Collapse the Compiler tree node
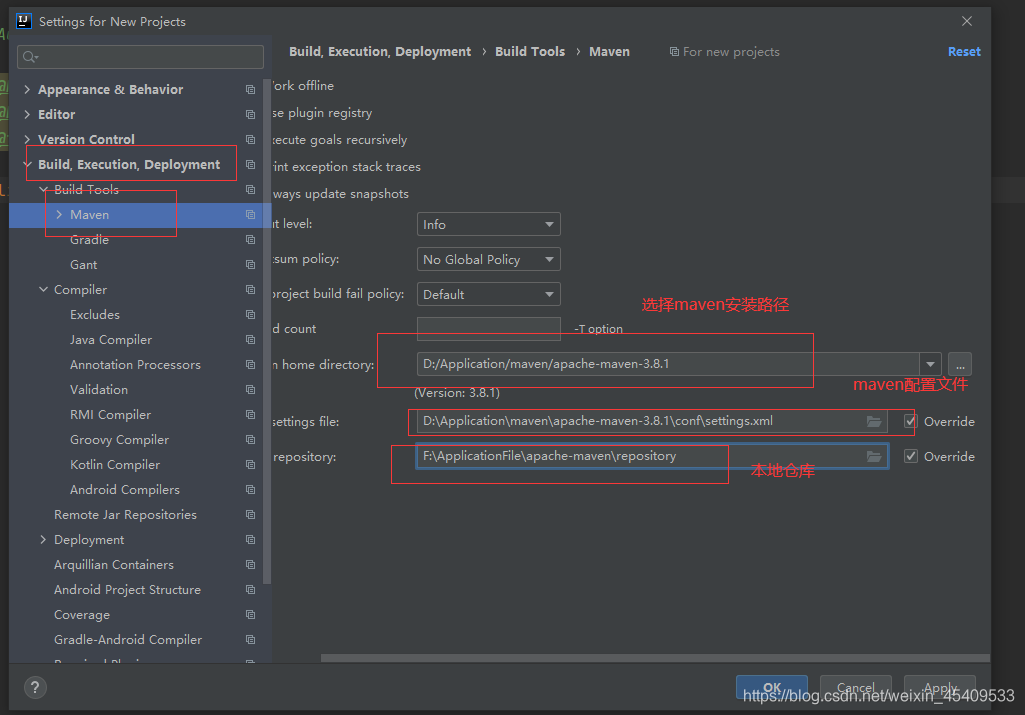 click(43, 290)
